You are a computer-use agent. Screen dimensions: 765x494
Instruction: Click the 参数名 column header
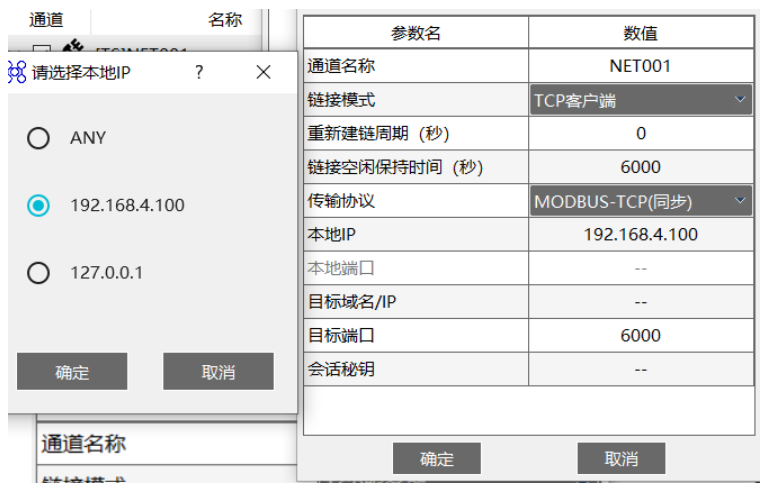[416, 33]
